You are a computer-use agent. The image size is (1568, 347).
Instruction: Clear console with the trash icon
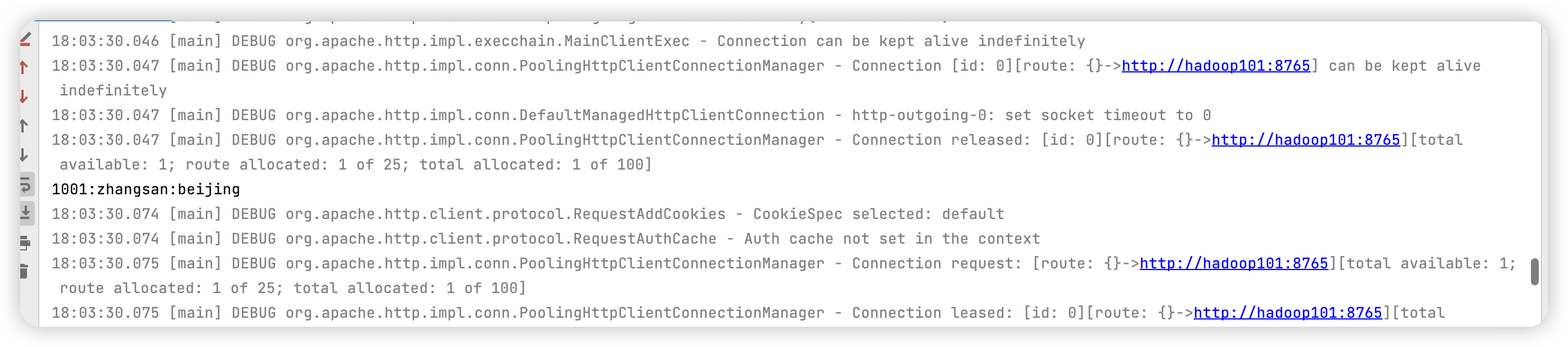[x=24, y=271]
